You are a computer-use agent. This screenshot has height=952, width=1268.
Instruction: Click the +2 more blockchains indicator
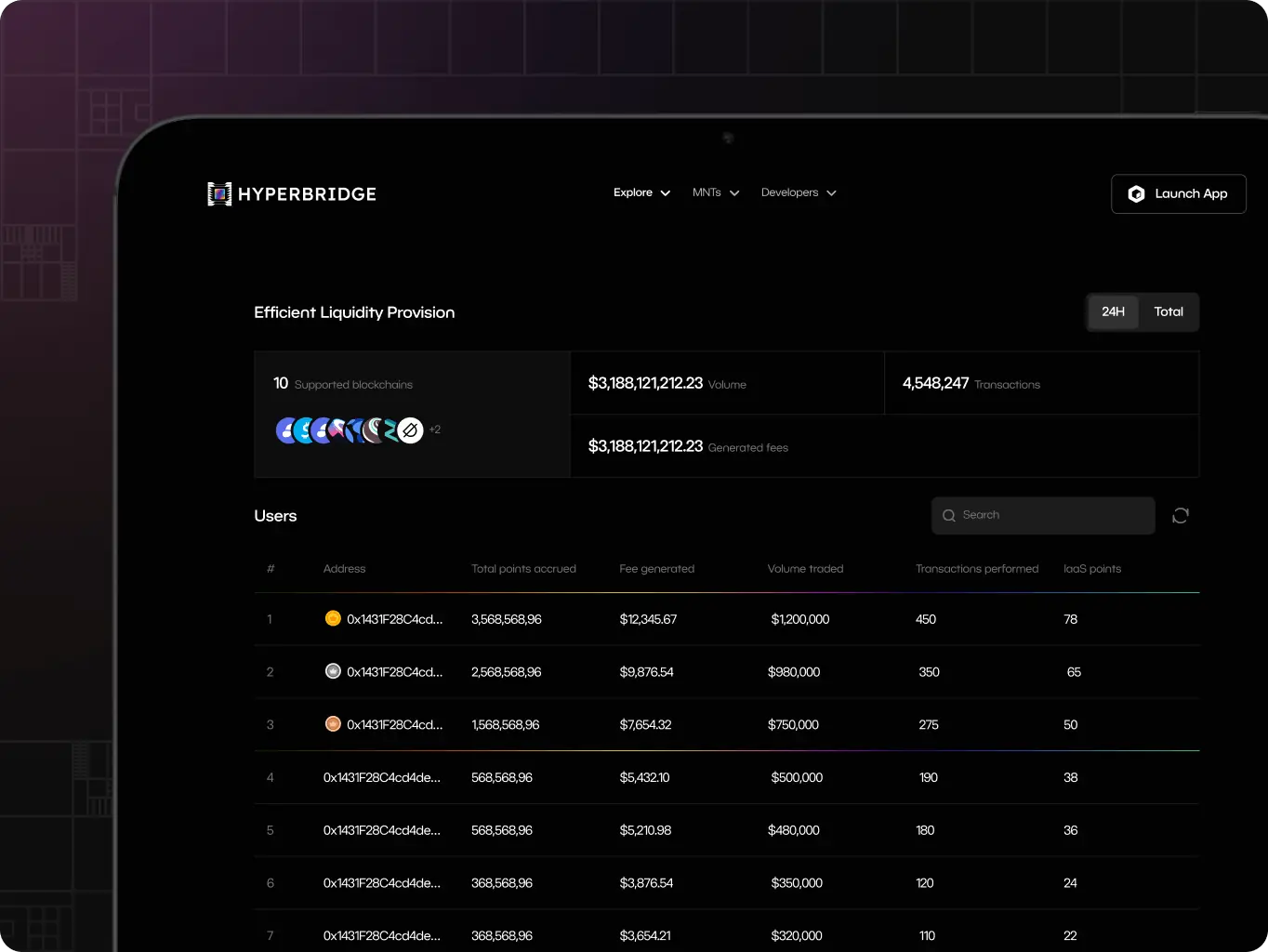tap(435, 430)
